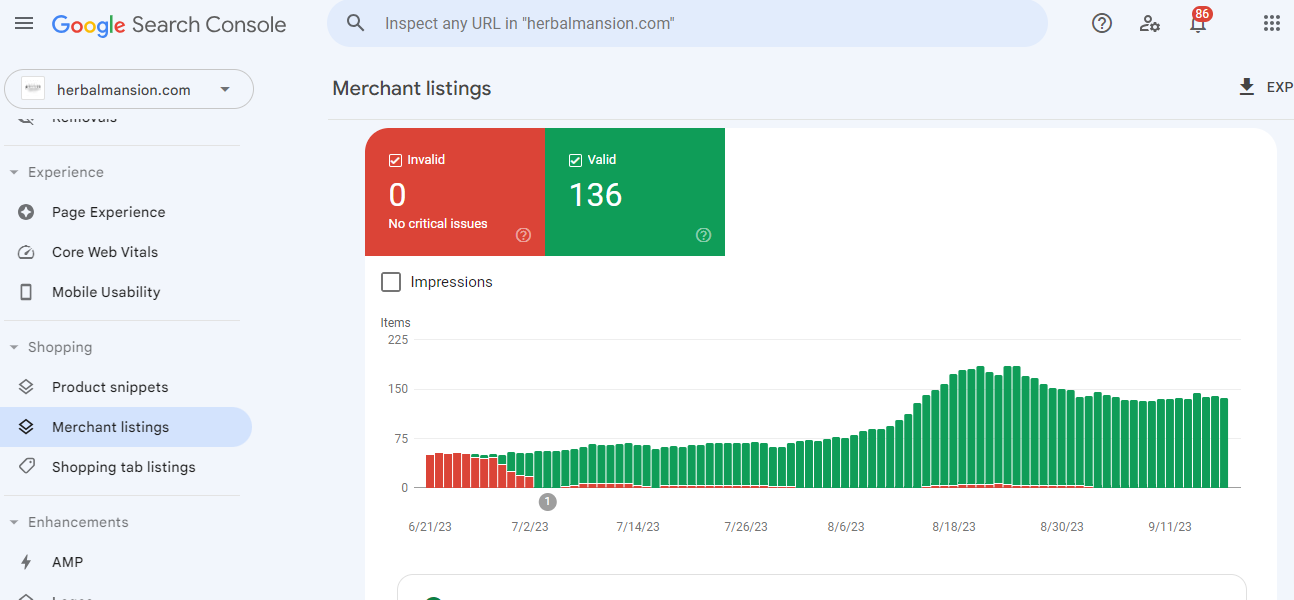Click the Core Web Vitals gauge icon
This screenshot has width=1294, height=600.
(x=27, y=252)
